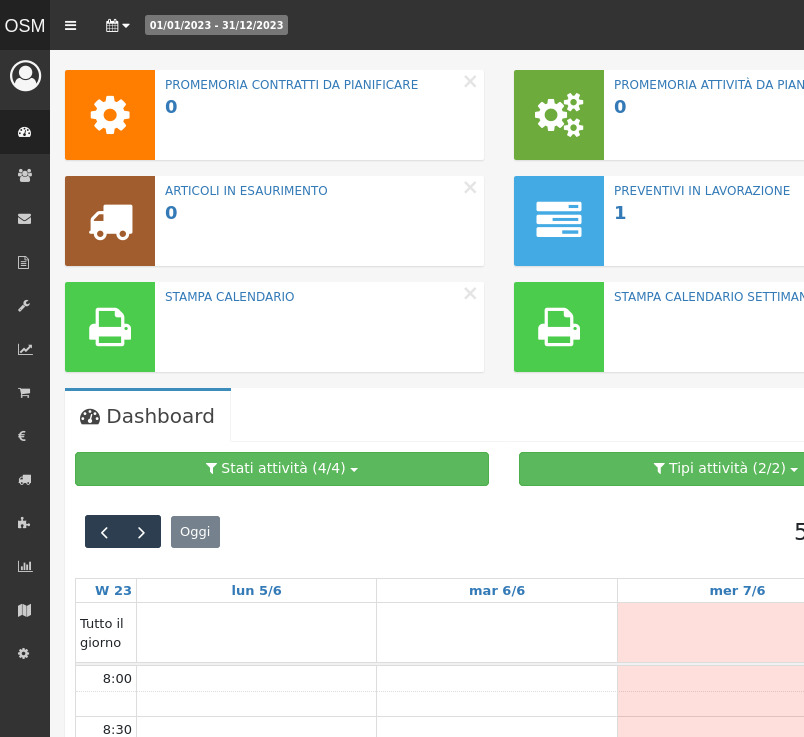Open the users group sidebar icon
This screenshot has height=737, width=804.
[x=25, y=175]
